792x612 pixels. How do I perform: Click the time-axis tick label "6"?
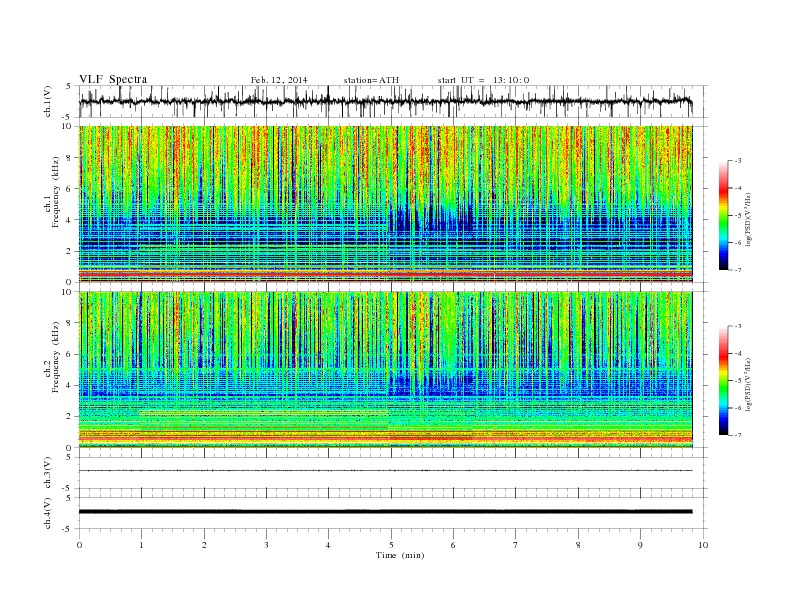point(453,545)
